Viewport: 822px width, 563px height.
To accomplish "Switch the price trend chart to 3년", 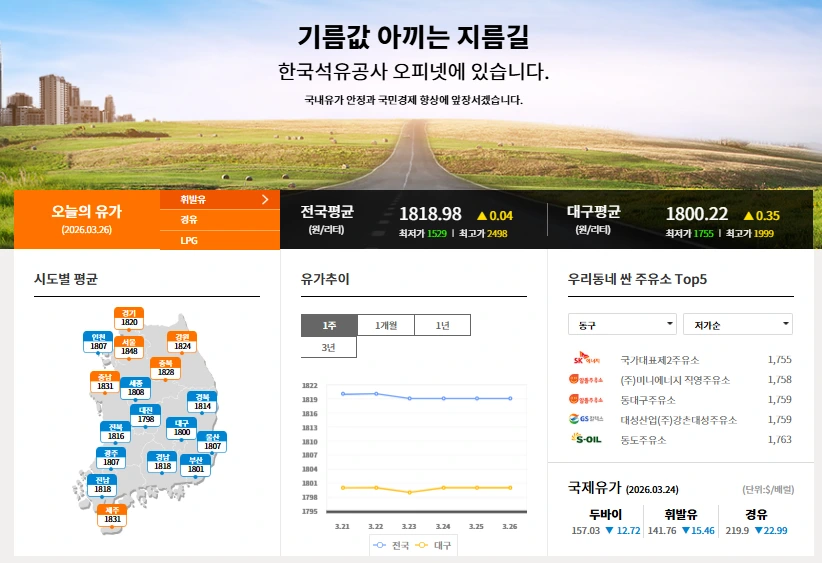I will [x=329, y=347].
